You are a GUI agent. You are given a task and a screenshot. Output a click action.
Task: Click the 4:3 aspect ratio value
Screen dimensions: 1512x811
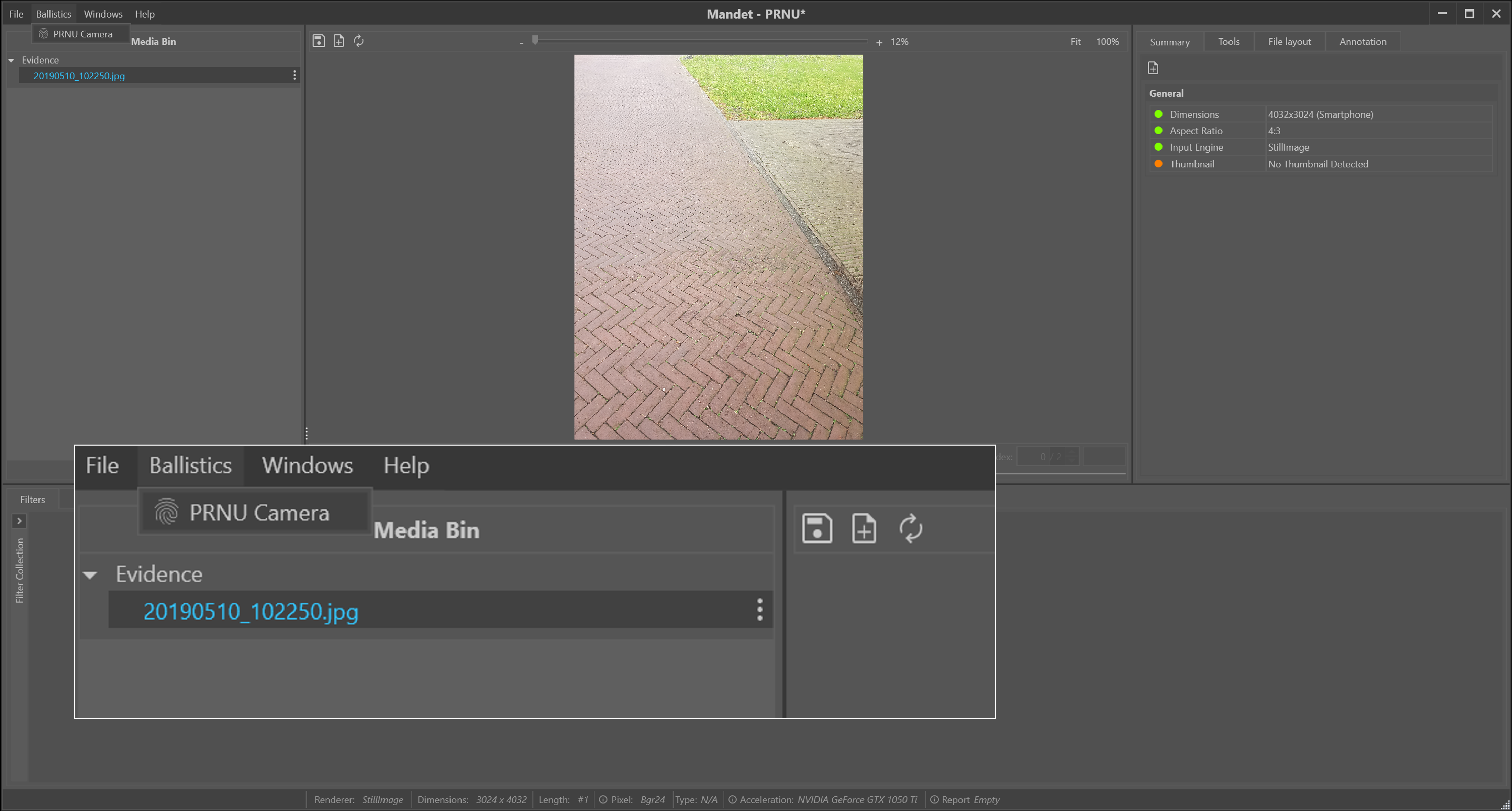point(1274,131)
